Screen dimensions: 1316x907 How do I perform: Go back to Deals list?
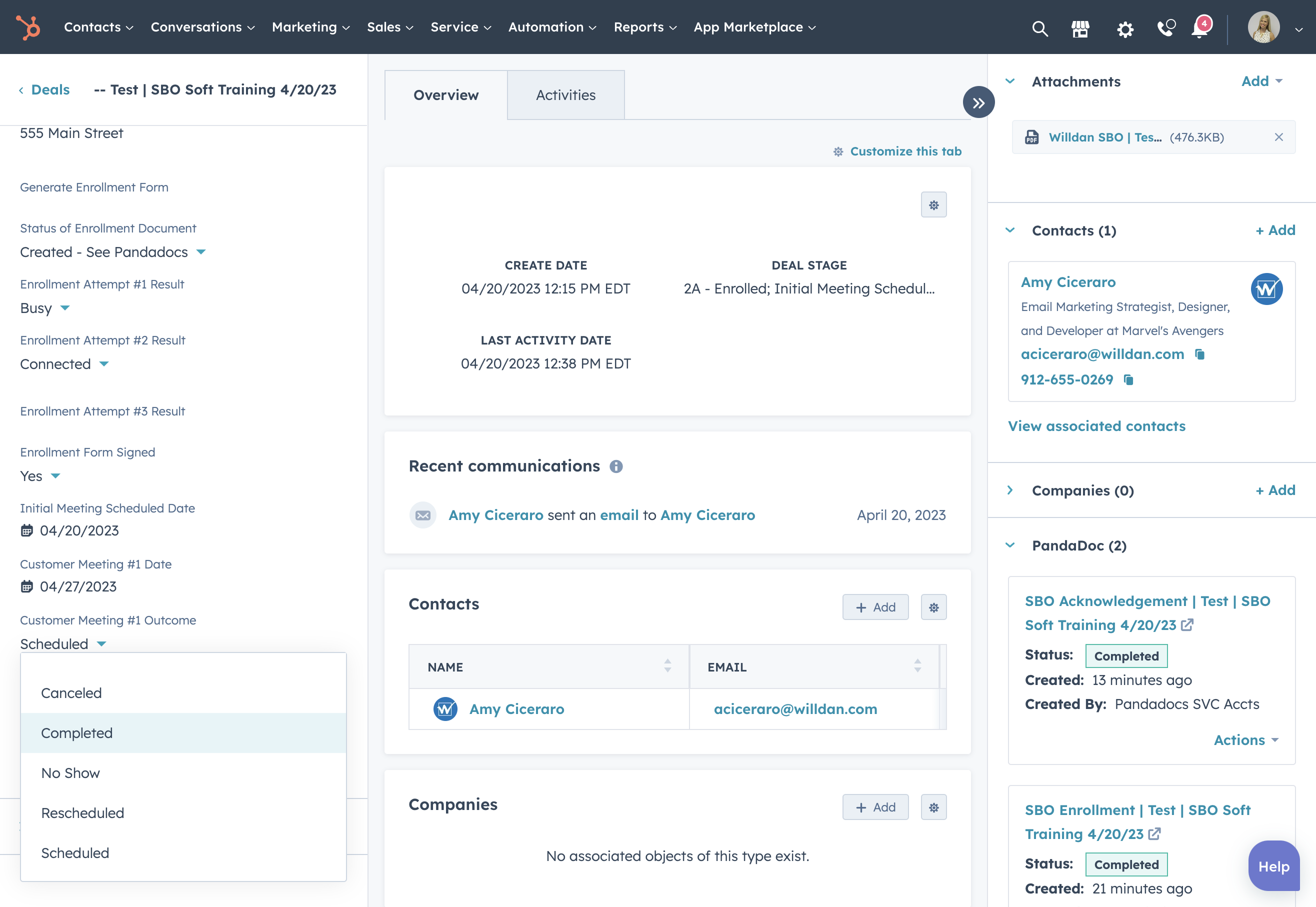44,90
